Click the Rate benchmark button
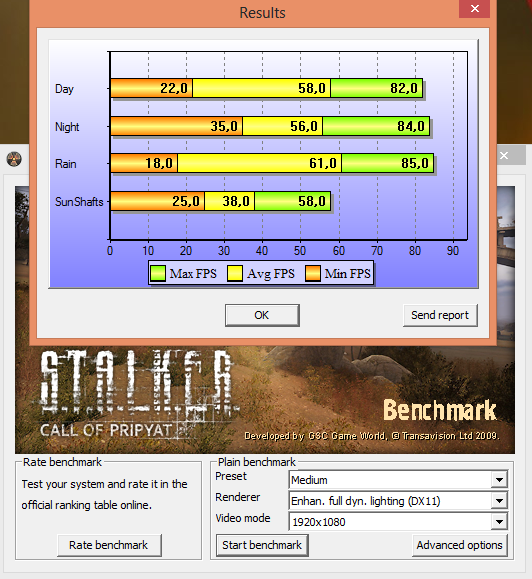 coord(109,545)
